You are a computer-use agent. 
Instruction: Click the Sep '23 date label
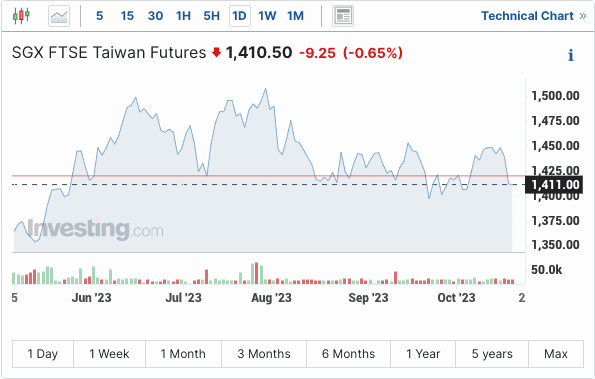pos(368,297)
